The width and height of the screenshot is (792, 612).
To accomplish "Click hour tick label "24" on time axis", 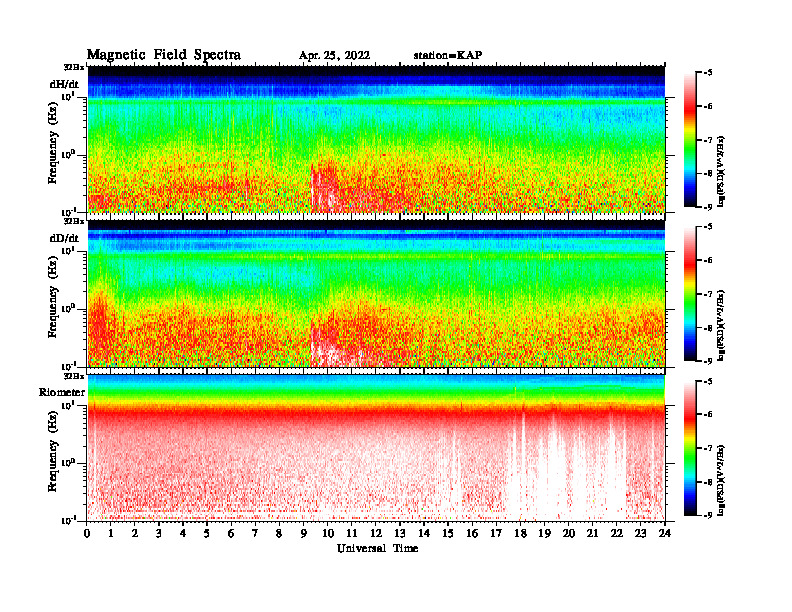I will pyautogui.click(x=665, y=533).
